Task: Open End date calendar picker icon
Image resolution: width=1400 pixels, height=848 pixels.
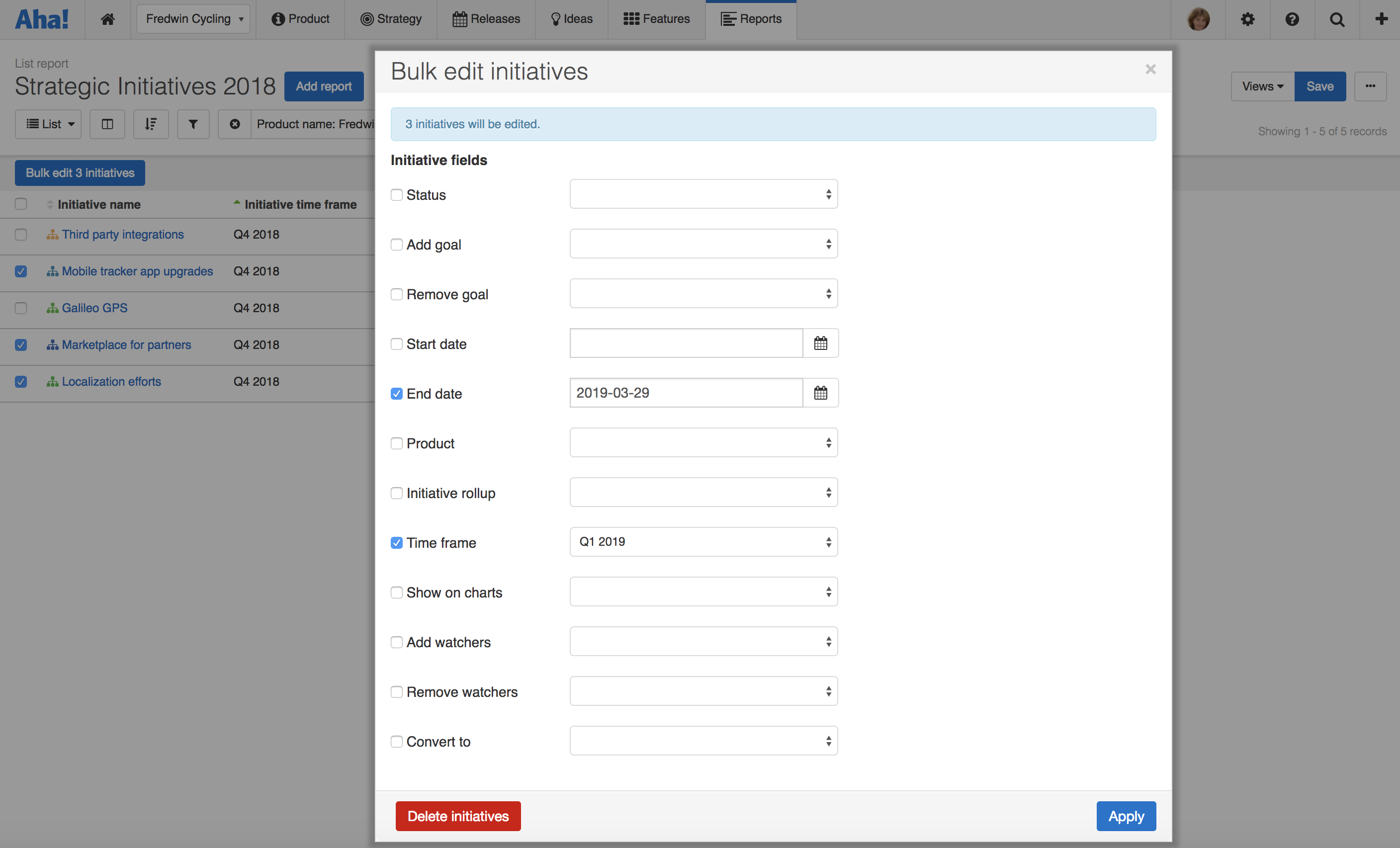Action: coord(820,393)
